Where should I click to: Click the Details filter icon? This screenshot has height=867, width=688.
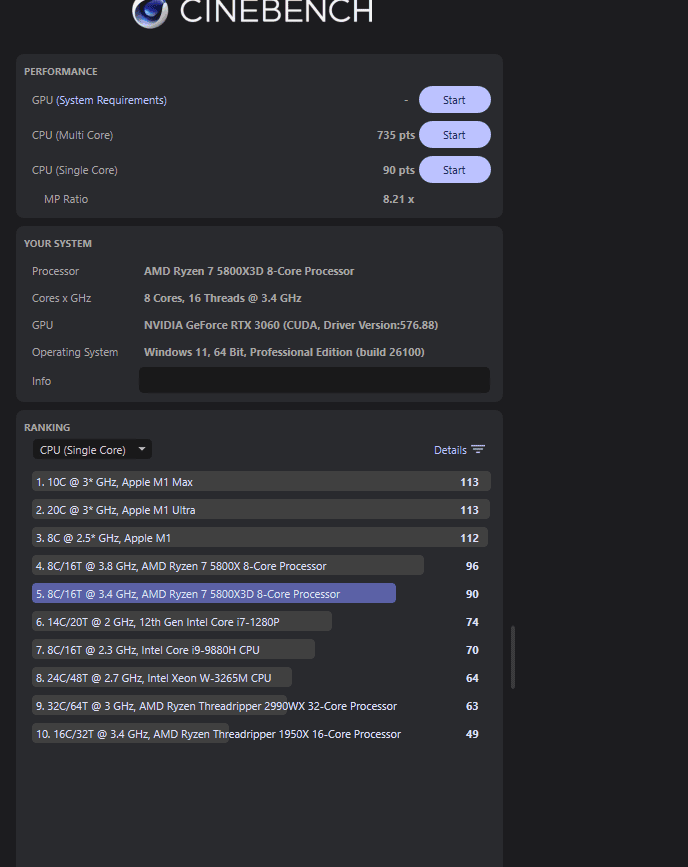[x=478, y=449]
